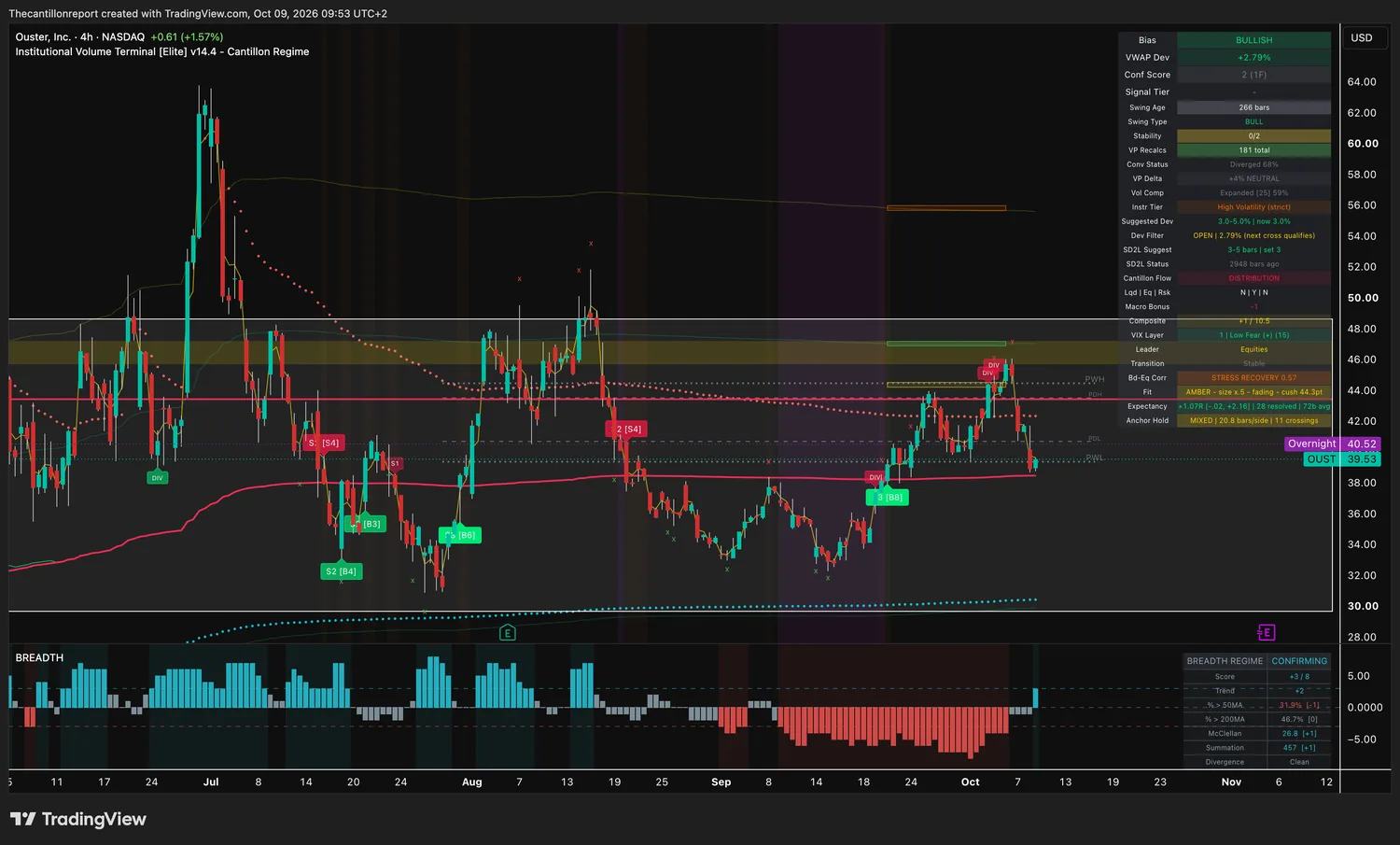This screenshot has height=845, width=1400.
Task: Click the AMBER Fit row value
Action: click(1253, 392)
